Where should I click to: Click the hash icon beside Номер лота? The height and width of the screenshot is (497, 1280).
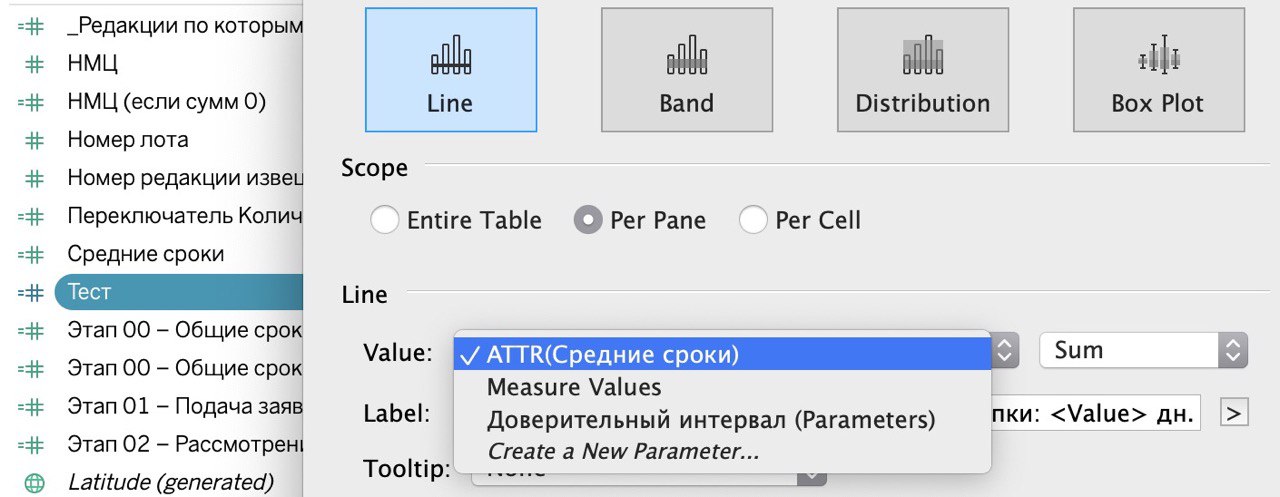(34, 140)
